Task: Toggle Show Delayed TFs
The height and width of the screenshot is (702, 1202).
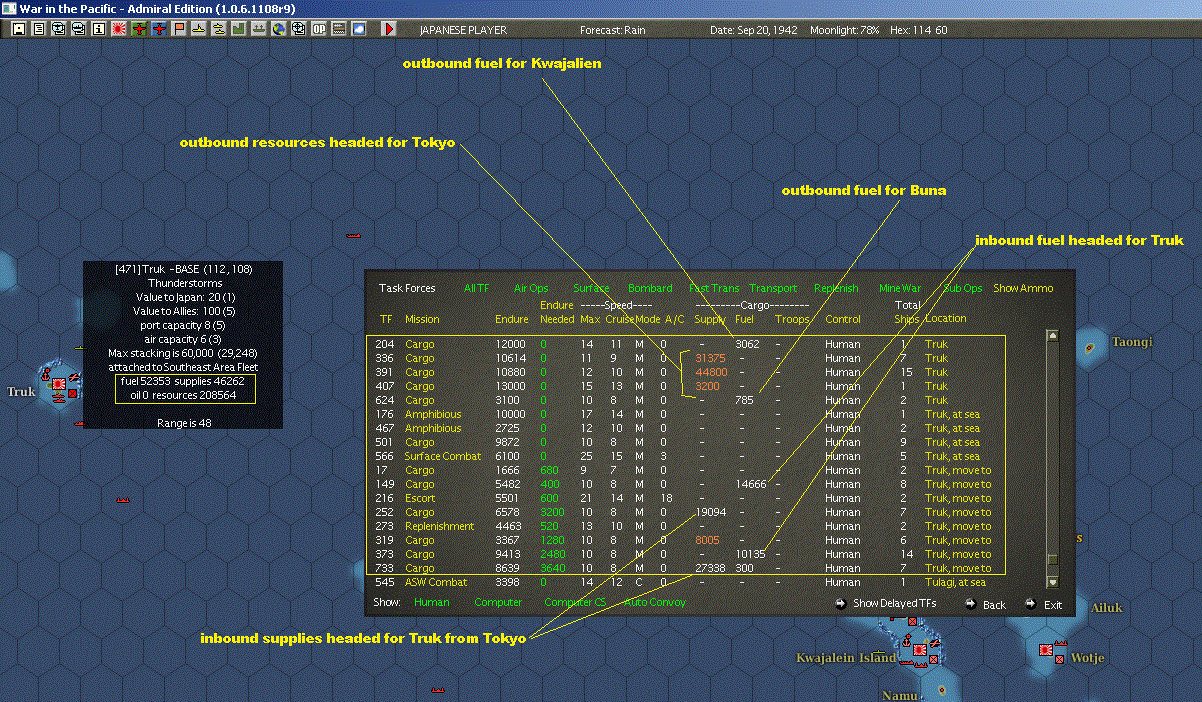Action: coord(886,604)
